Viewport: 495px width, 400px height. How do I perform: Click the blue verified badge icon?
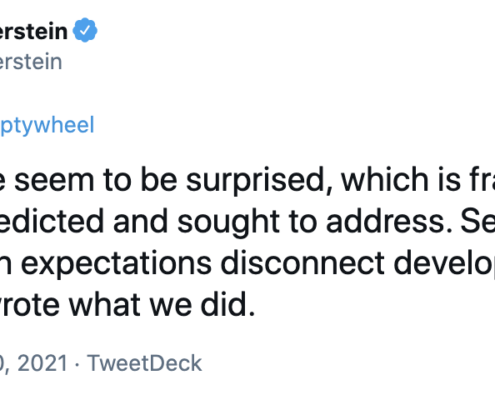(85, 30)
